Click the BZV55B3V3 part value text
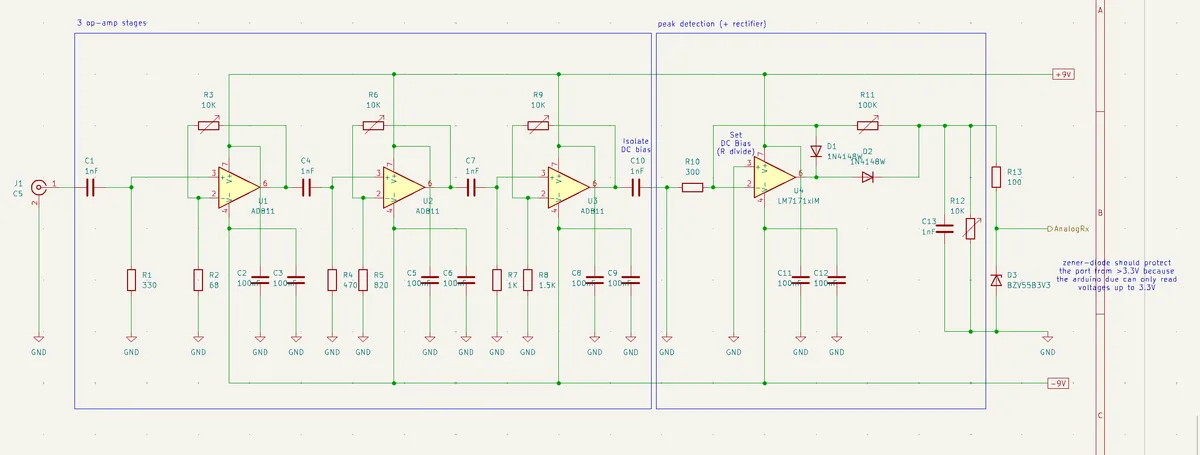1200x455 pixels. point(1027,285)
